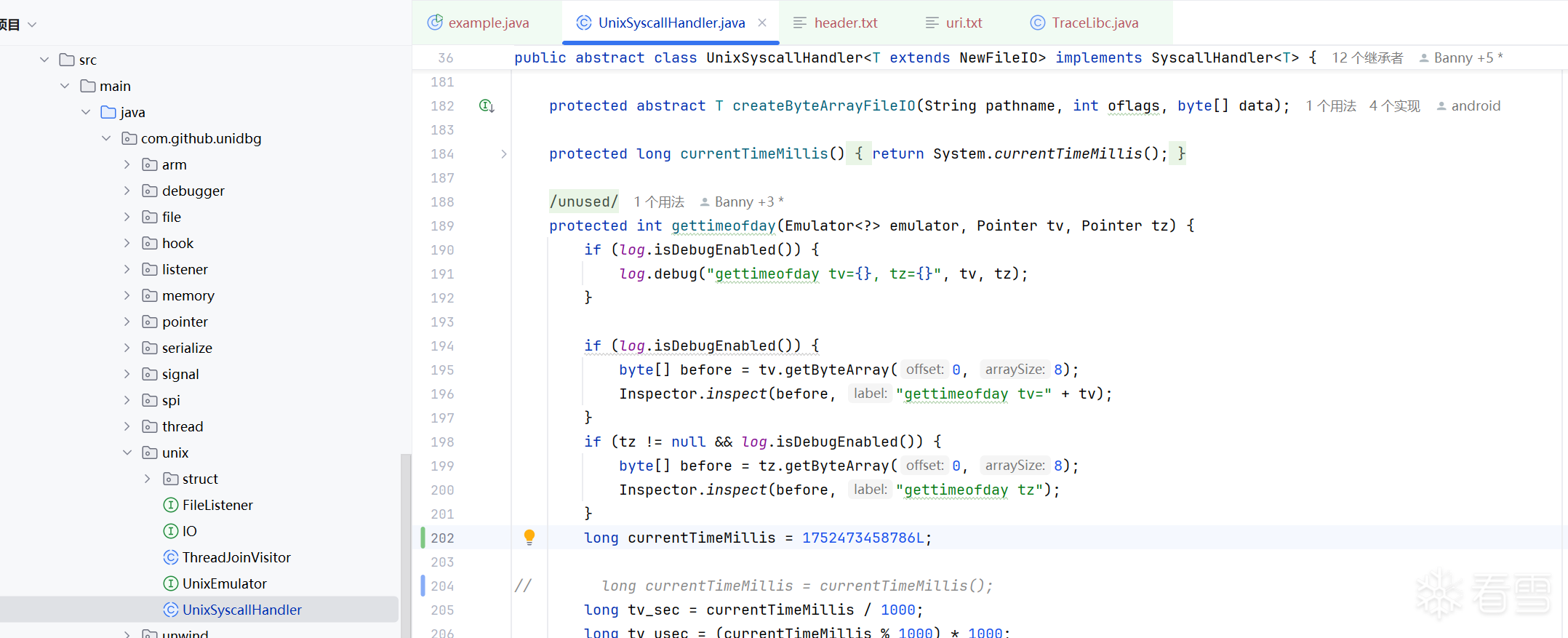
Task: Click the "1 个用法" hint on line 182
Action: [x=1331, y=106]
